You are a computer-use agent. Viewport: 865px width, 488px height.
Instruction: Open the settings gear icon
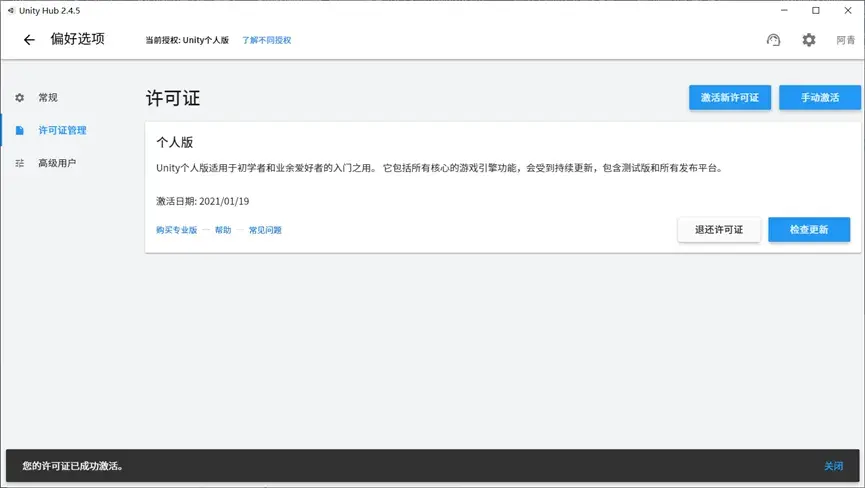point(809,40)
